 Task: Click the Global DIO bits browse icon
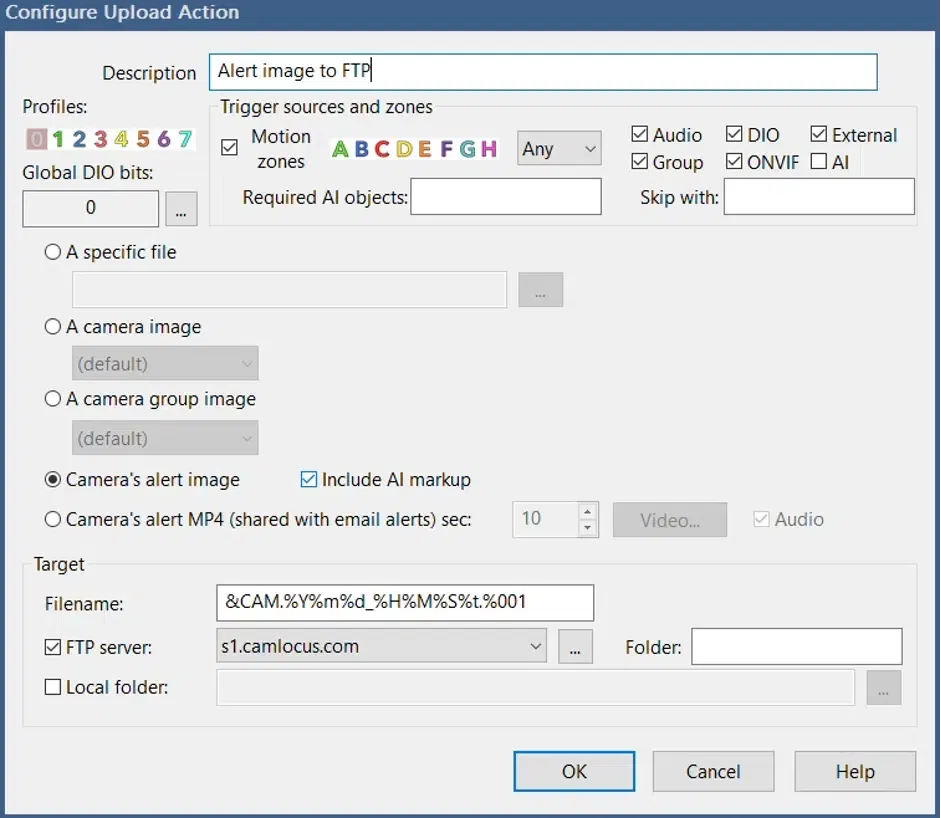pyautogui.click(x=182, y=209)
